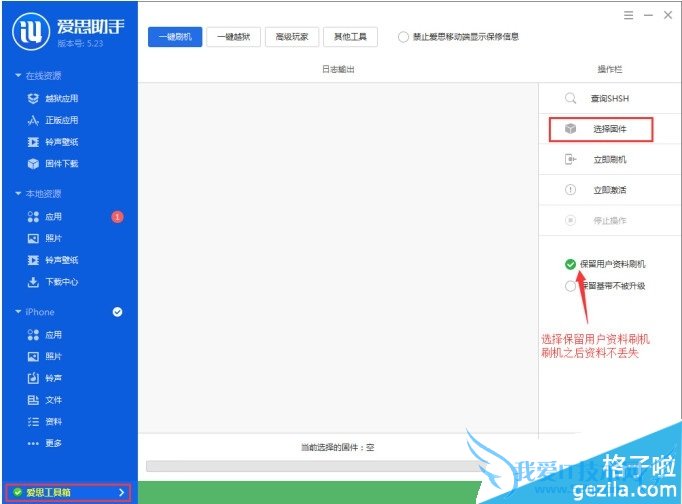Toggle 禁止爱思移动端显示保修信息 radio option
Viewport: 682px width, 504px height.
click(403, 37)
